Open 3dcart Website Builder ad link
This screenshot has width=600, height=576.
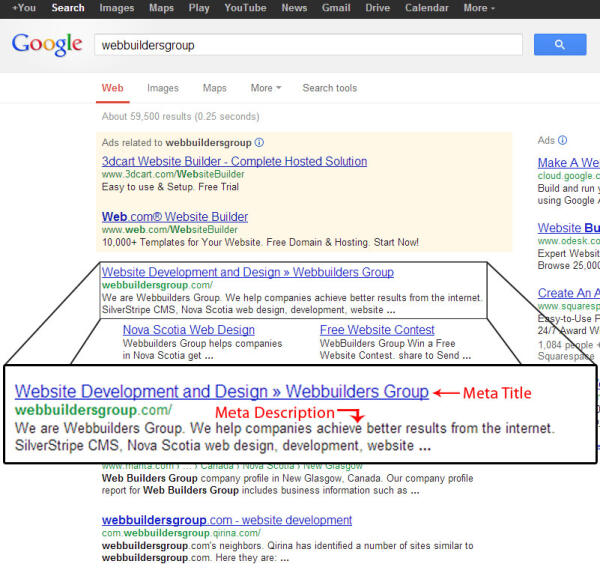click(234, 161)
